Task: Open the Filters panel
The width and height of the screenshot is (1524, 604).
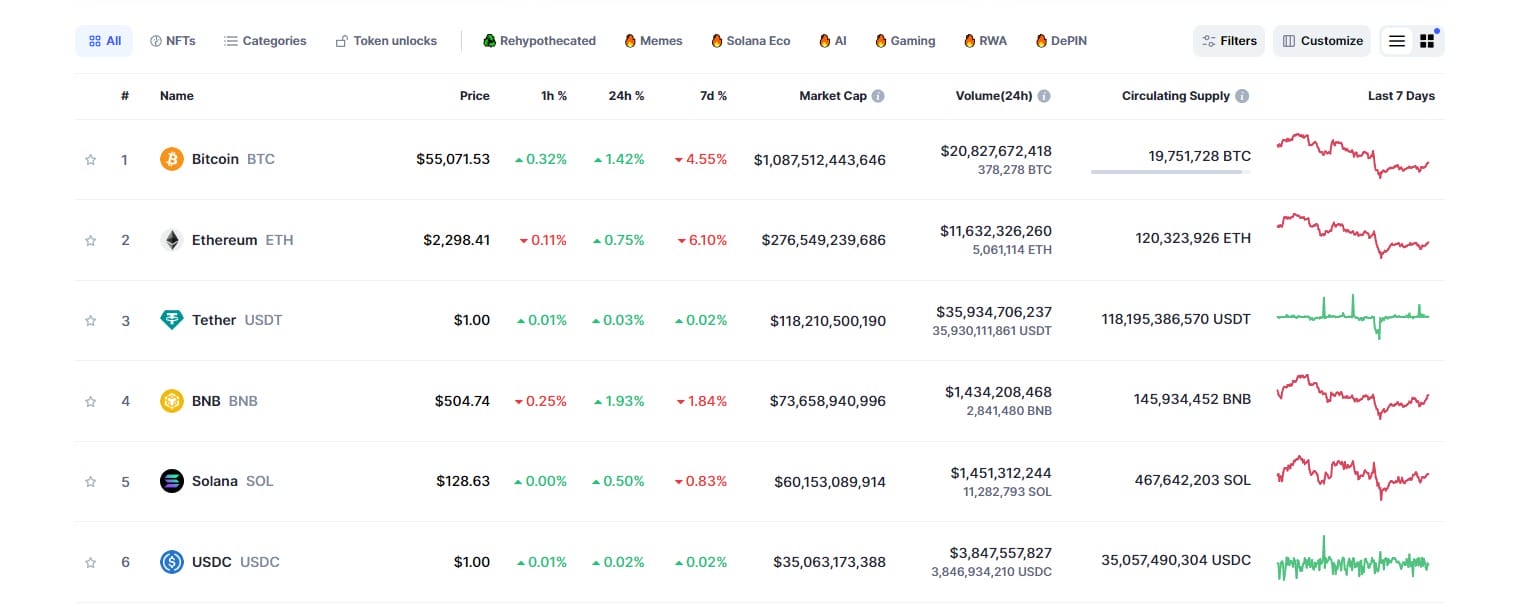Action: click(1229, 40)
